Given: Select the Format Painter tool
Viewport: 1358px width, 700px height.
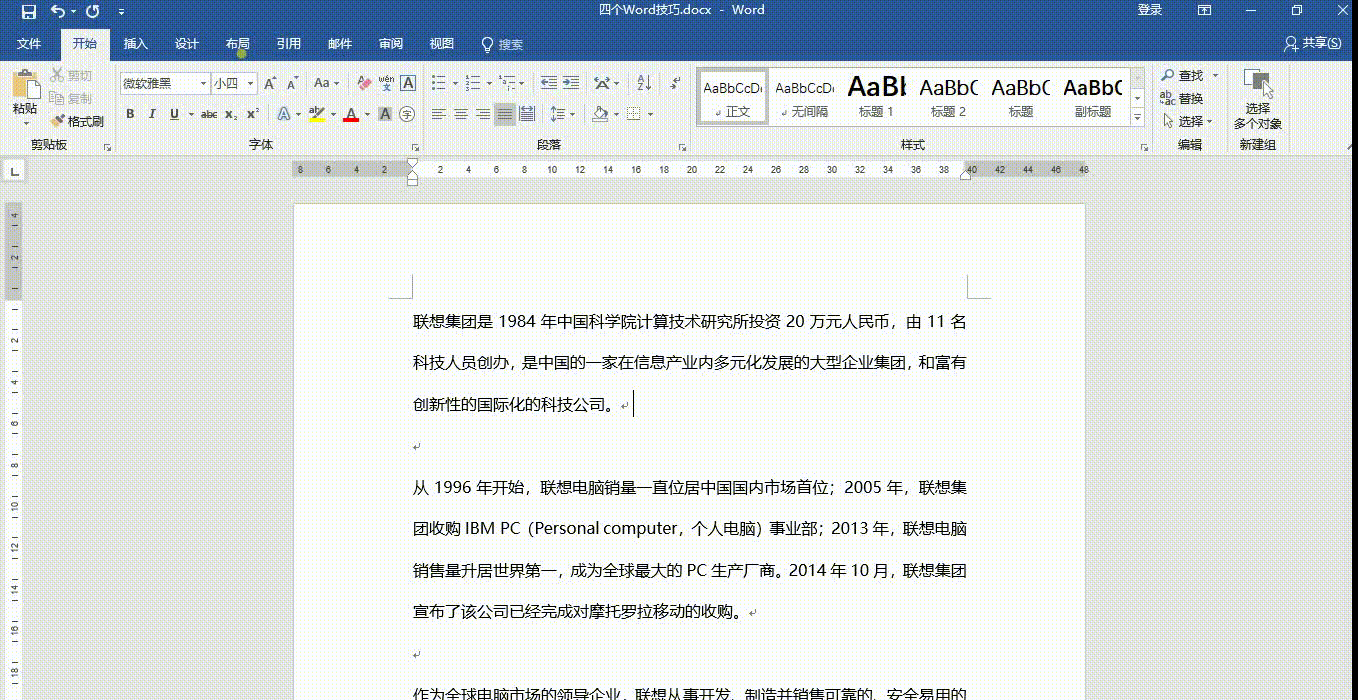Looking at the screenshot, I should pyautogui.click(x=80, y=120).
